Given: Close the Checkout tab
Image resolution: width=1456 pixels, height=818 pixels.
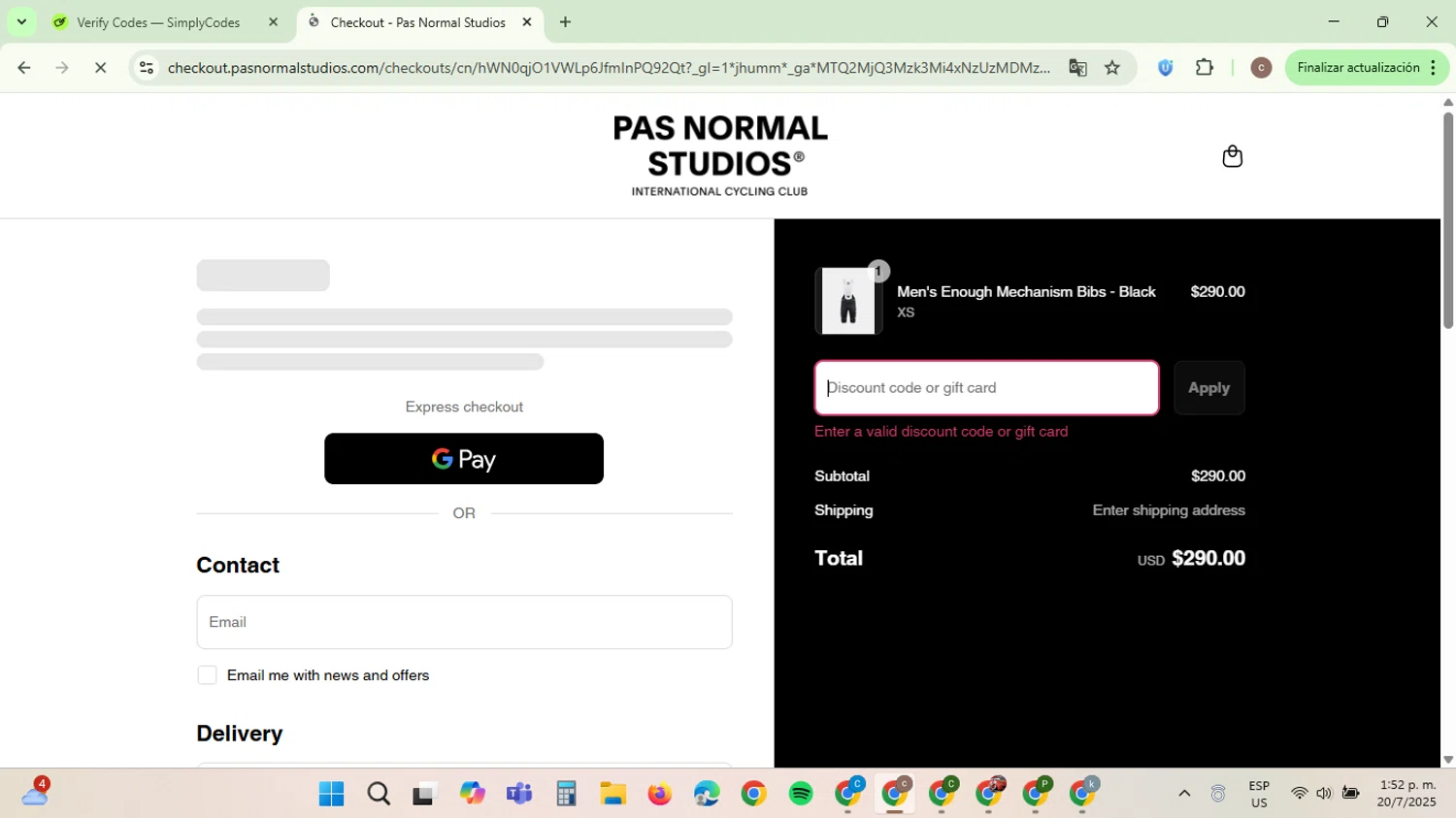Looking at the screenshot, I should 527,22.
